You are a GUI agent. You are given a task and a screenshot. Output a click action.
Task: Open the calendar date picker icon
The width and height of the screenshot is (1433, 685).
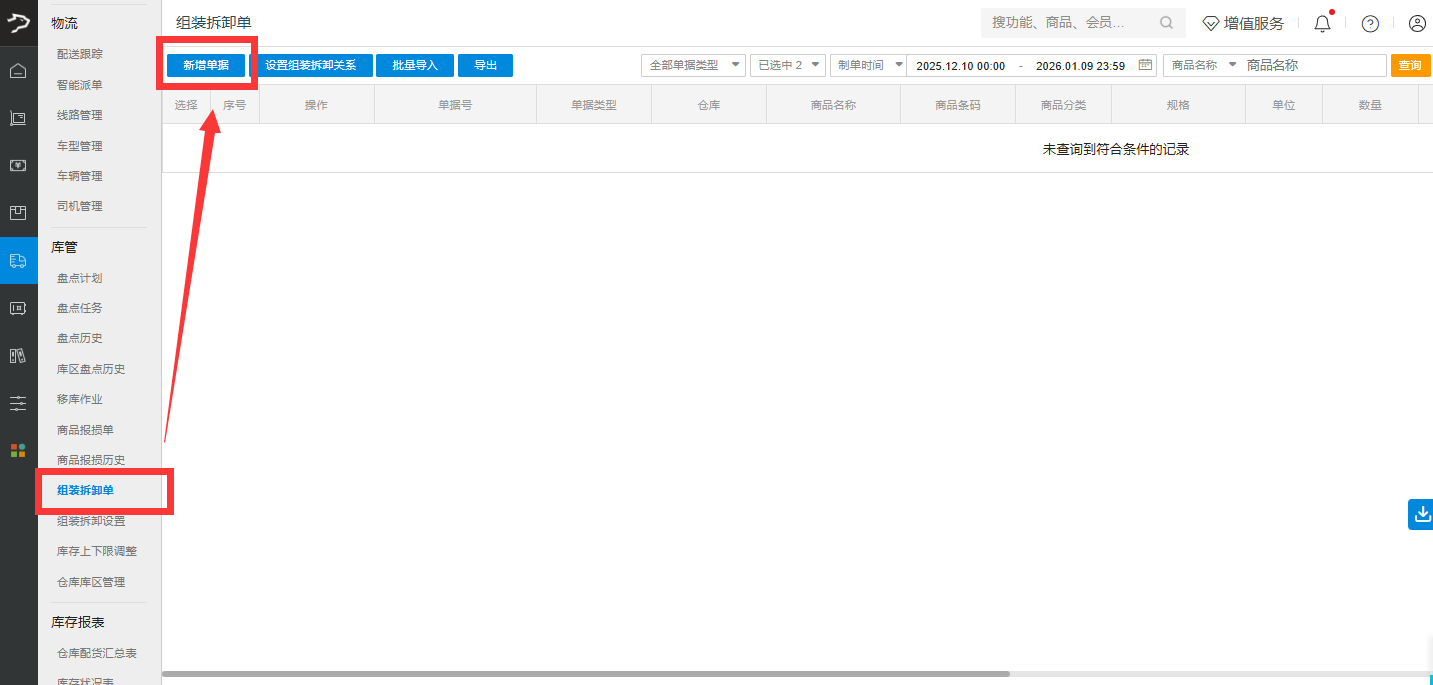1145,65
